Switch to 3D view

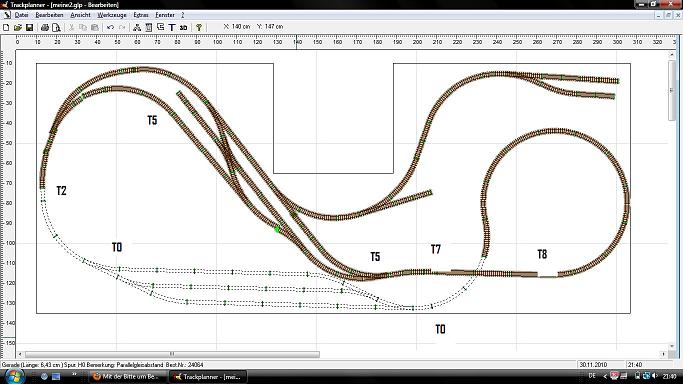(x=183, y=27)
